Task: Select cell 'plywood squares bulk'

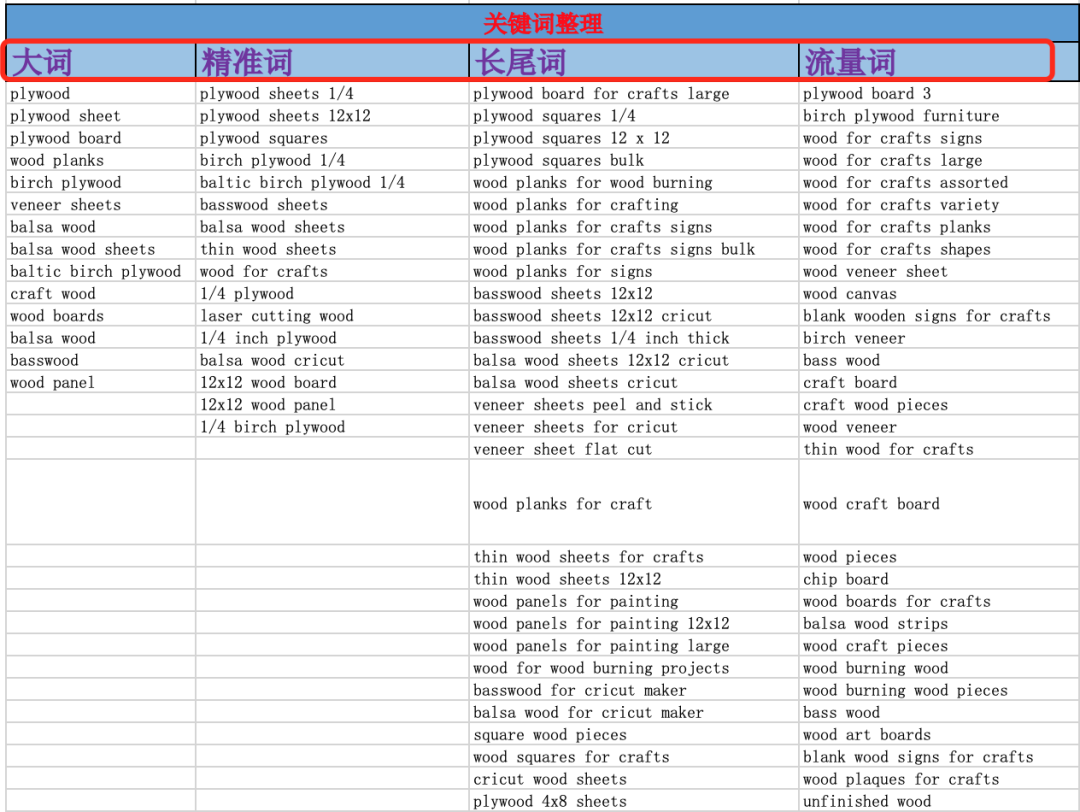Action: [x=634, y=160]
